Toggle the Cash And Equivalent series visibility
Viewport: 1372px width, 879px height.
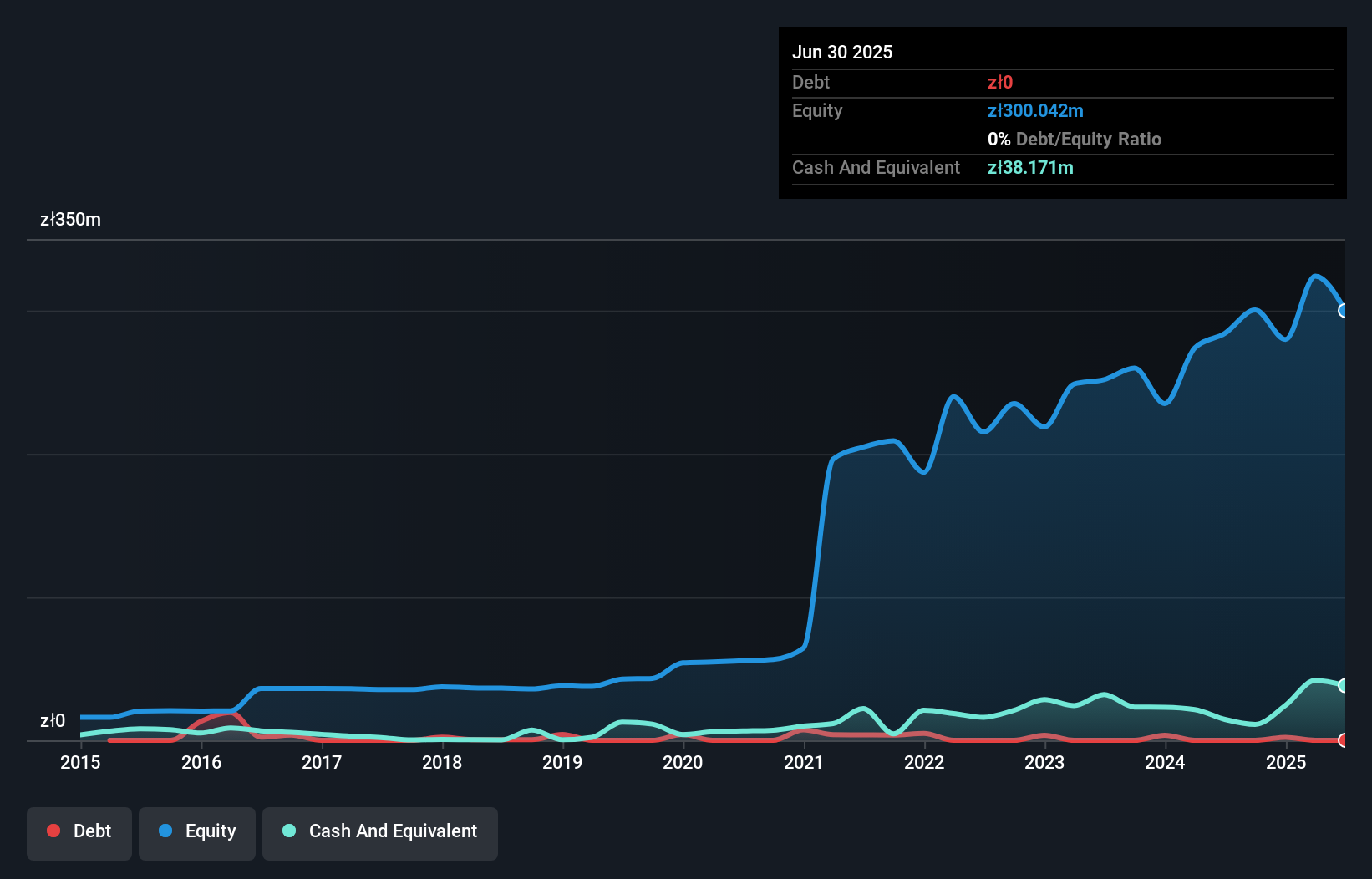point(379,831)
